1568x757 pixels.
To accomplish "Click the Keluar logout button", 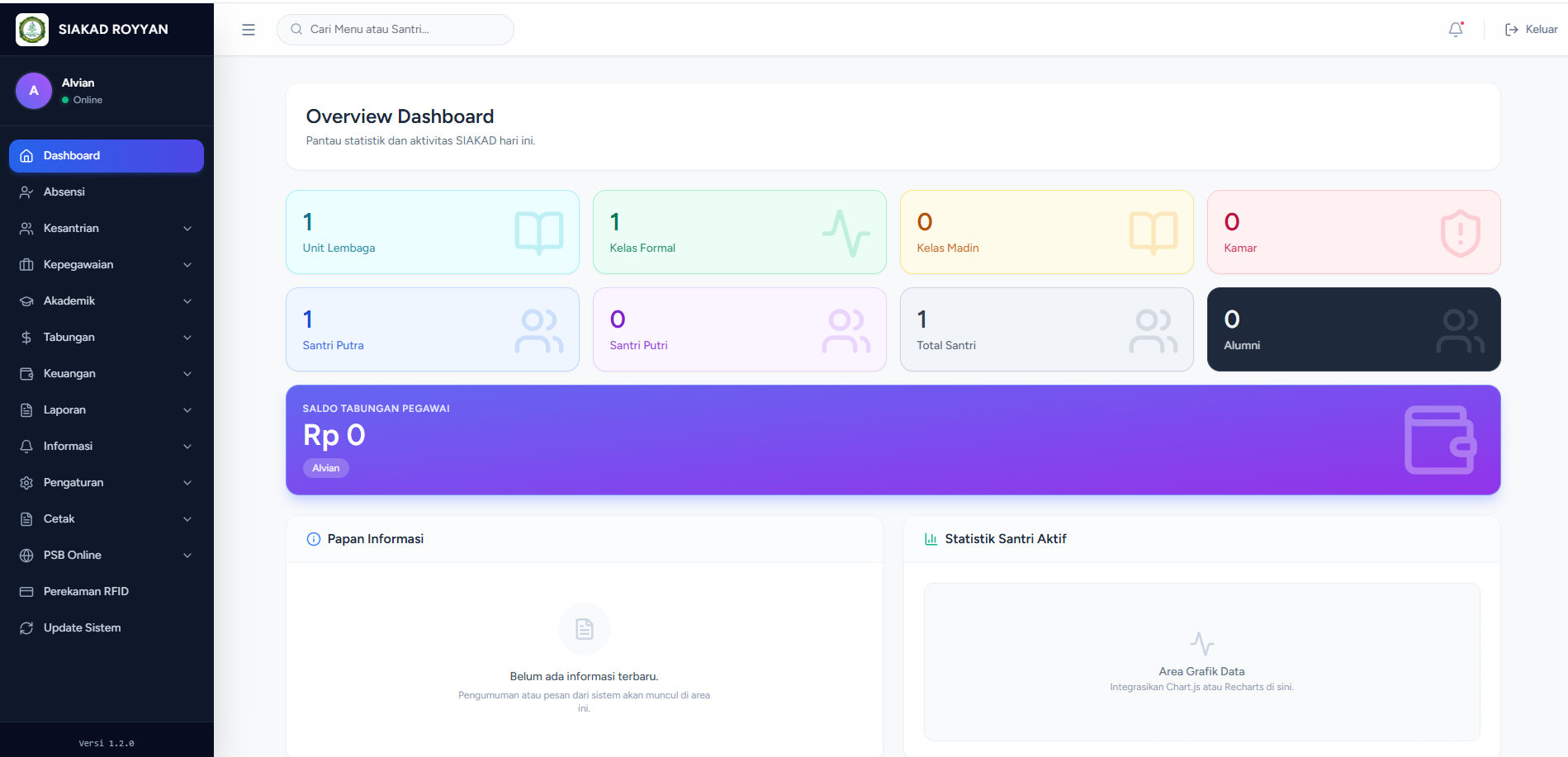I will pyautogui.click(x=1531, y=30).
